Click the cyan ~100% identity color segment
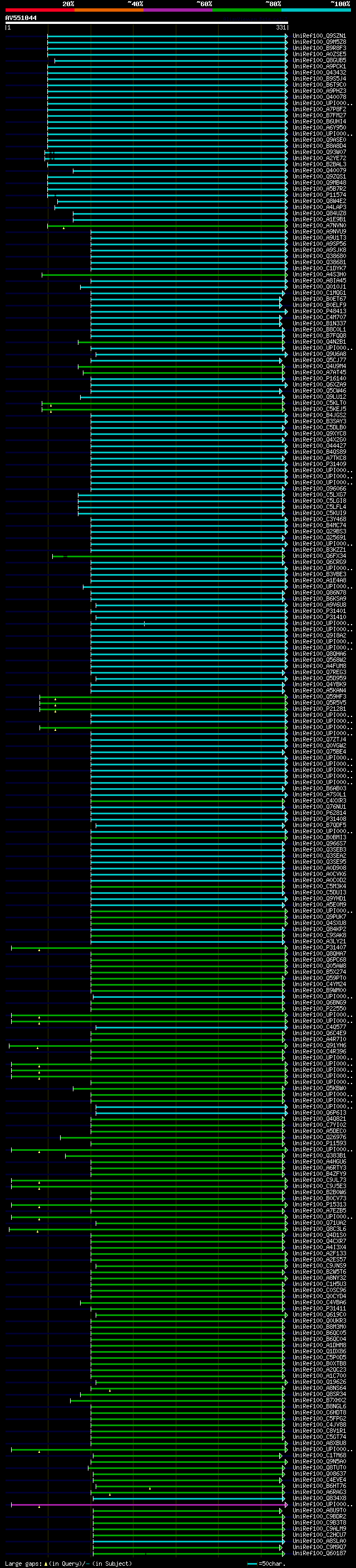This screenshot has height=1568, width=356. click(x=316, y=10)
